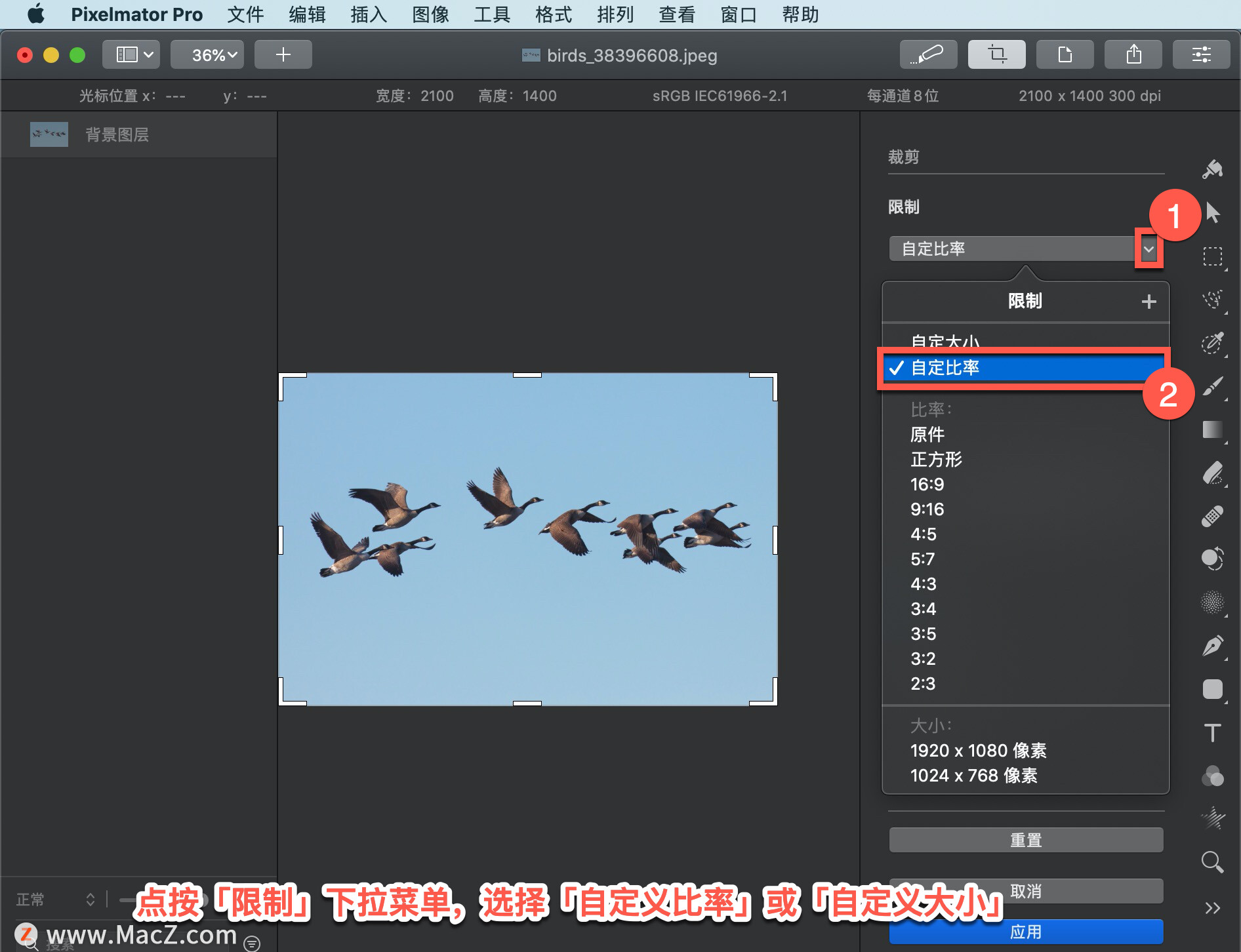Select the Zoom magnifier tool

pos(1213,862)
